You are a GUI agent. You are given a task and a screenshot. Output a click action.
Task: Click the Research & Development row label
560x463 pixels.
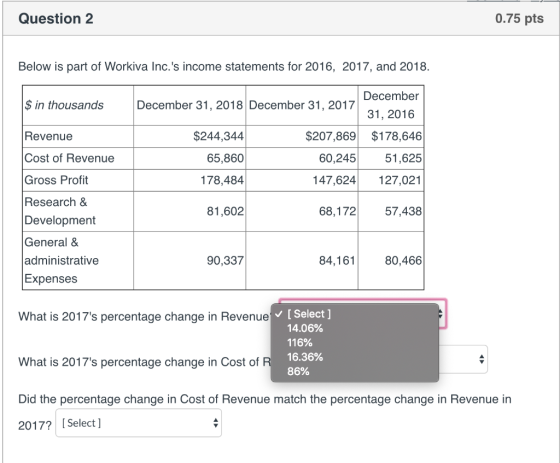point(78,211)
